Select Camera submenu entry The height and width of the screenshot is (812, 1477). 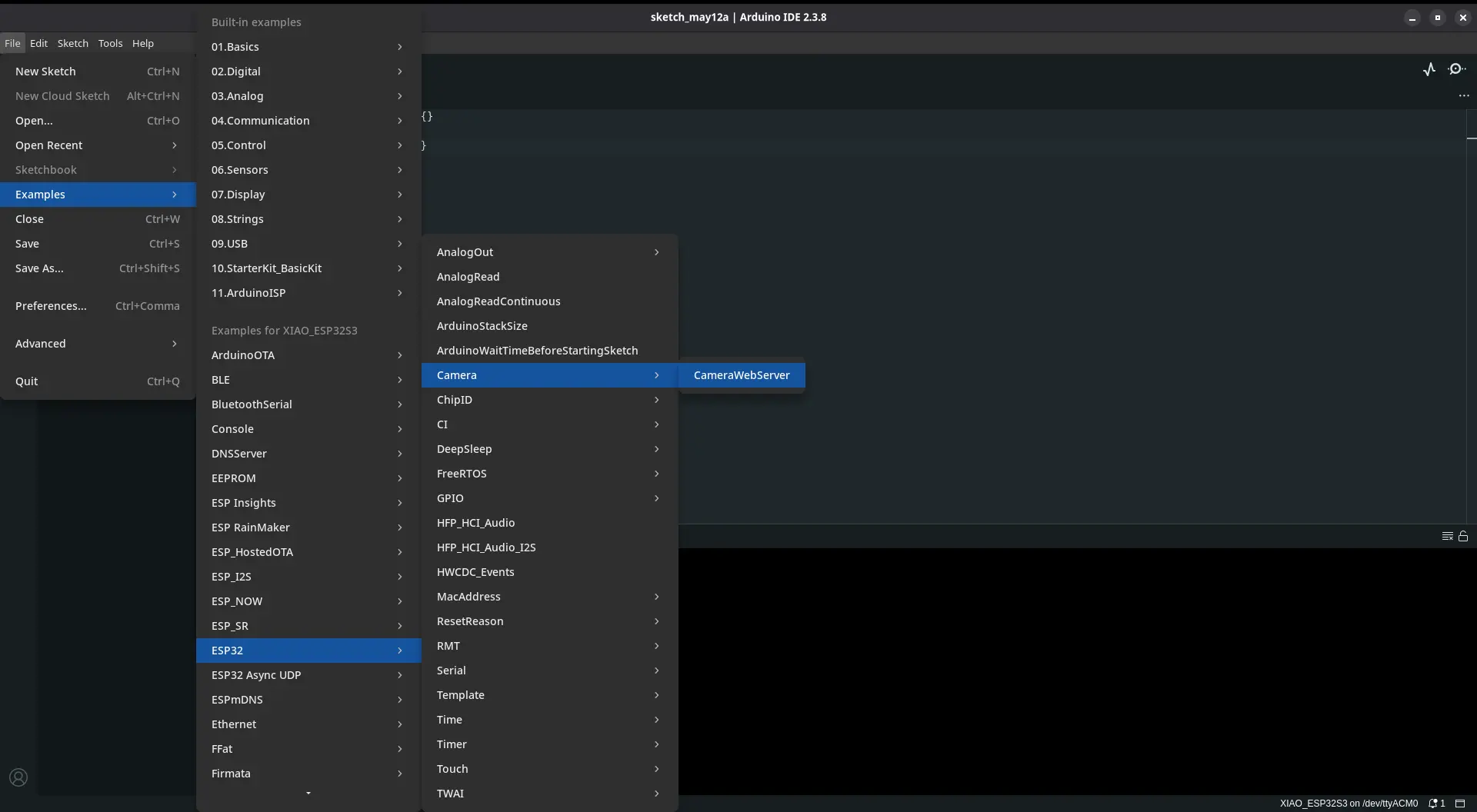click(550, 375)
